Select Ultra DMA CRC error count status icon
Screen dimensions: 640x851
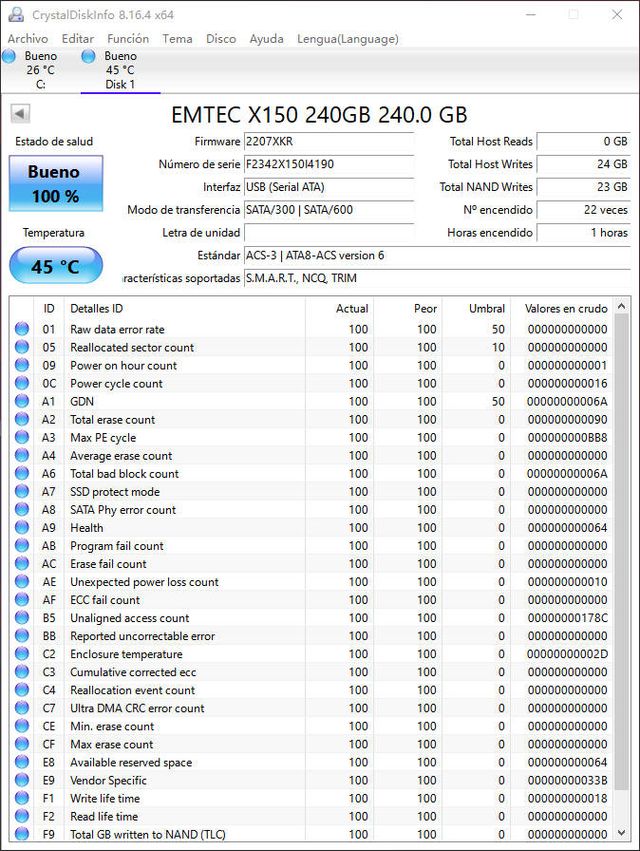[x=22, y=708]
